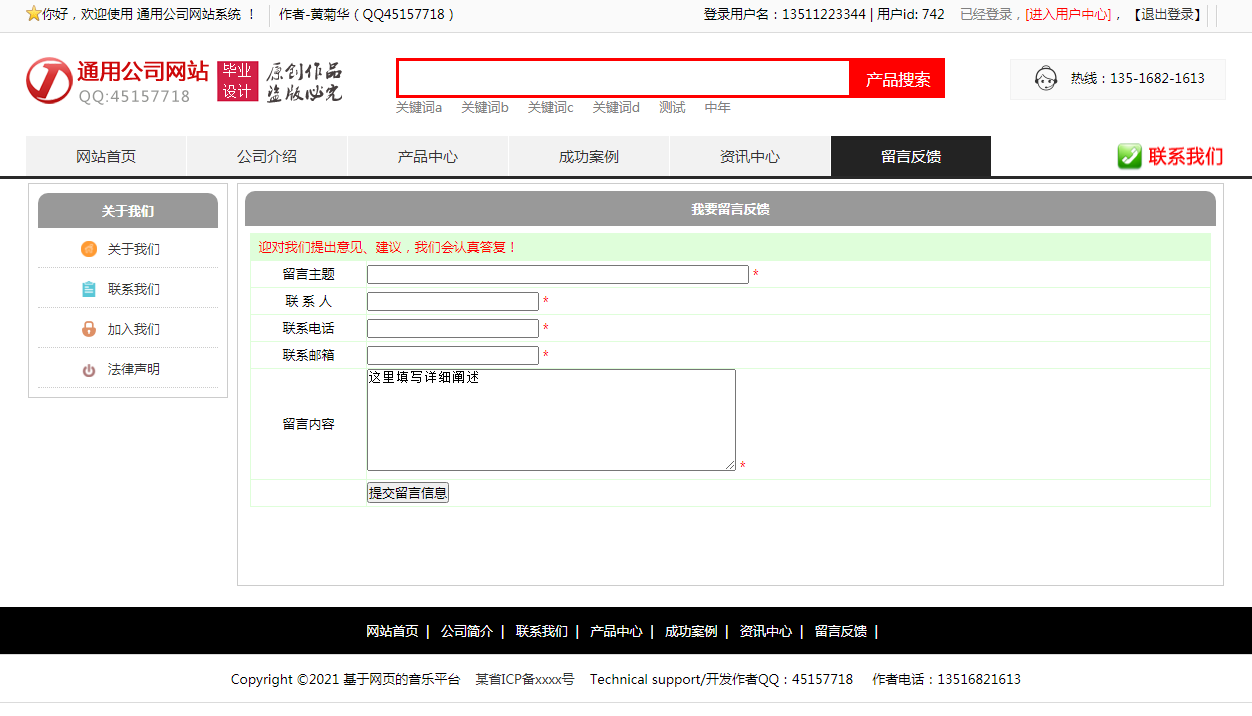Click the 关键词c search keyword link

pyautogui.click(x=551, y=107)
